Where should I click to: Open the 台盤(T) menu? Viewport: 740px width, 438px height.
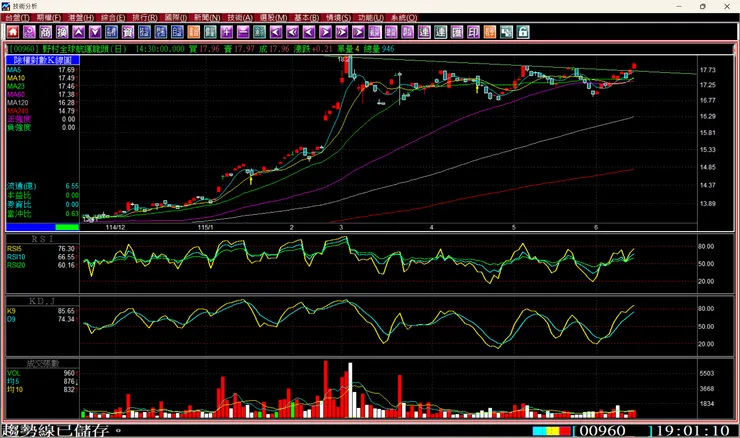tap(17, 17)
